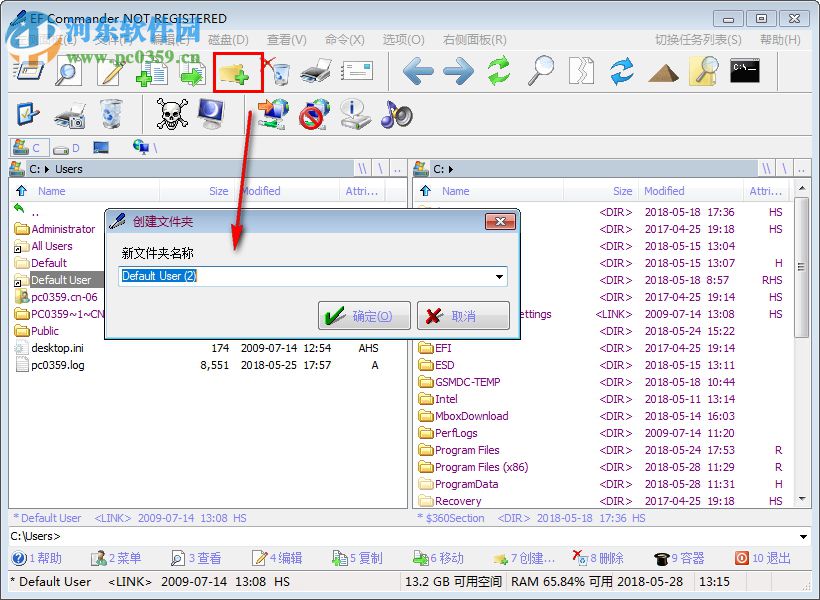Close the 创建文件夹 dialog
820x600 pixels.
pyautogui.click(x=500, y=221)
